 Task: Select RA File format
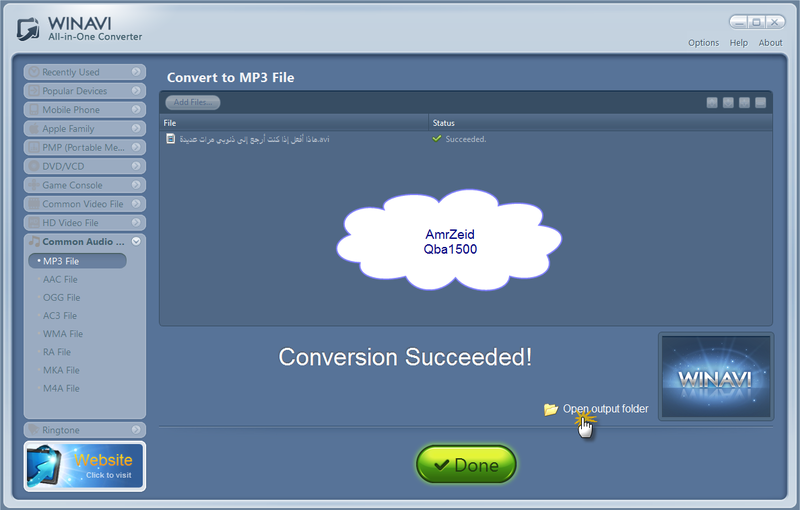[x=57, y=352]
